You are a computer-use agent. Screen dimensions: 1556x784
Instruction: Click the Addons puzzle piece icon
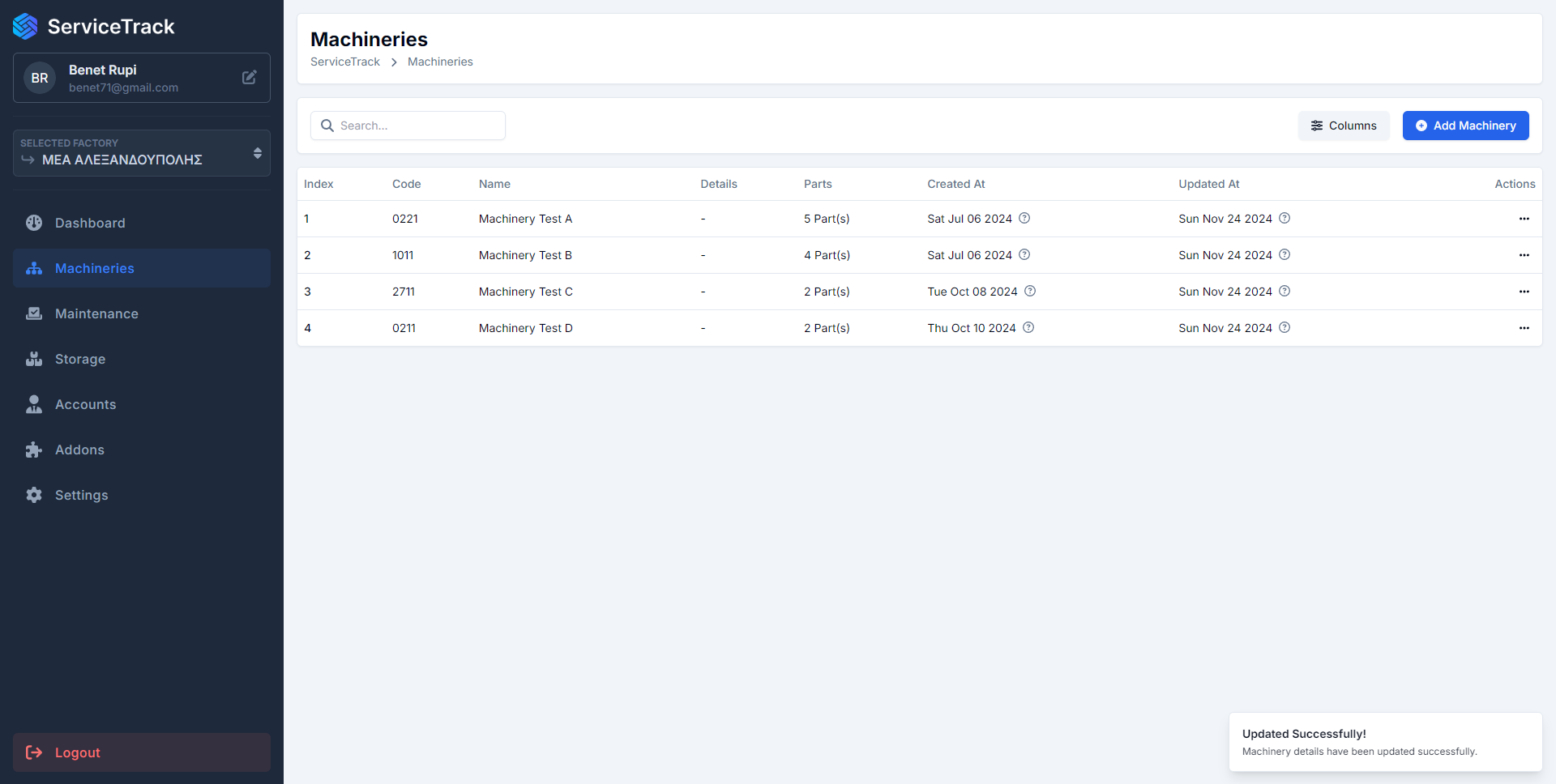[33, 450]
